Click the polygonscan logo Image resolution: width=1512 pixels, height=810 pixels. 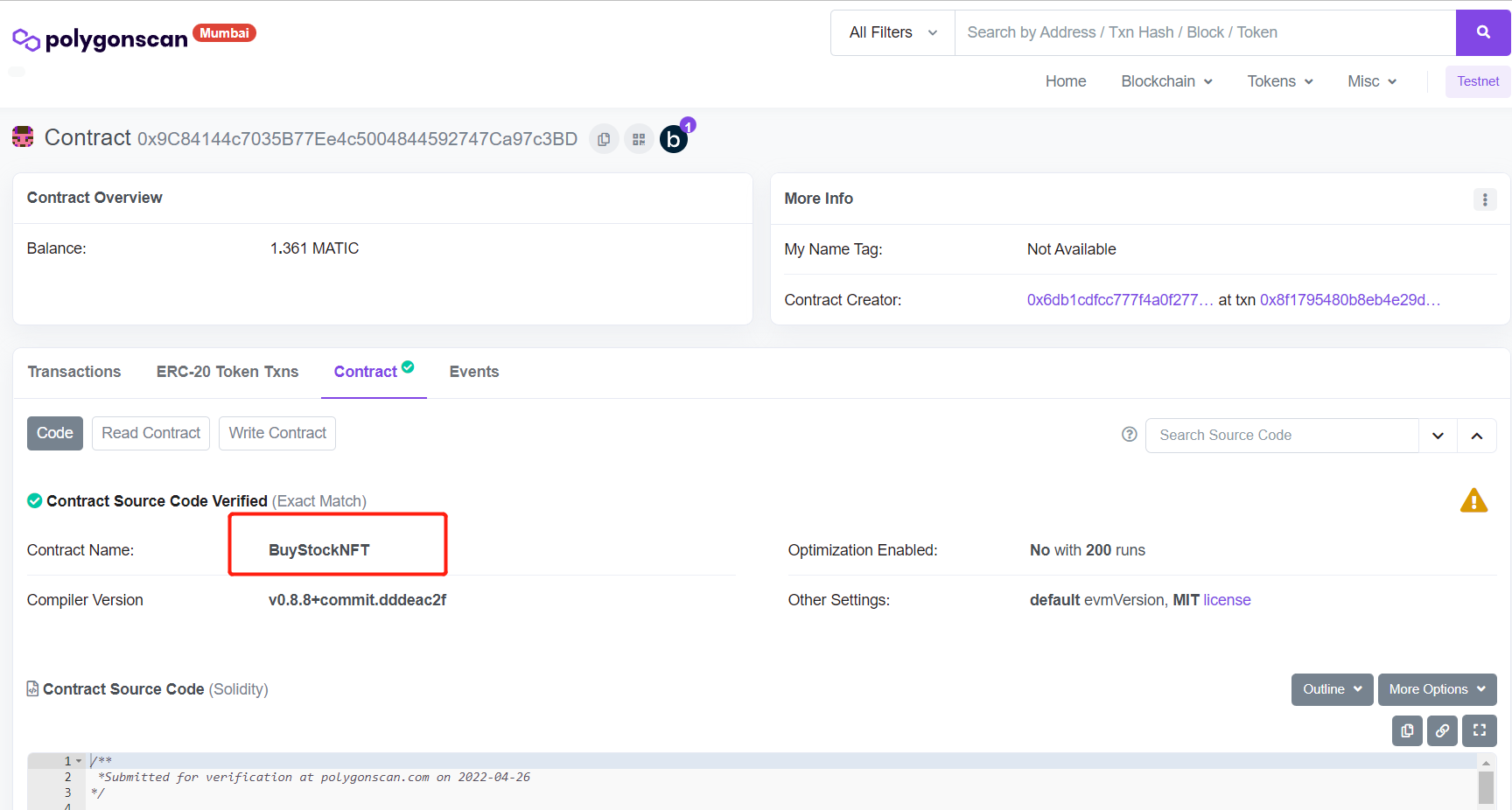[100, 38]
